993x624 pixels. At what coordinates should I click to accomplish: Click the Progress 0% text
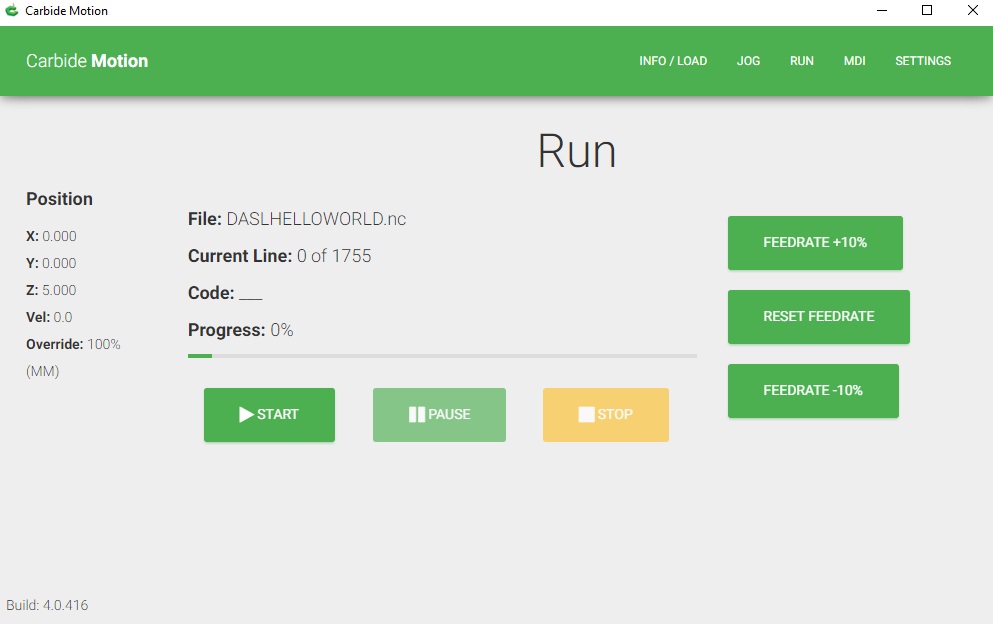[x=241, y=330]
